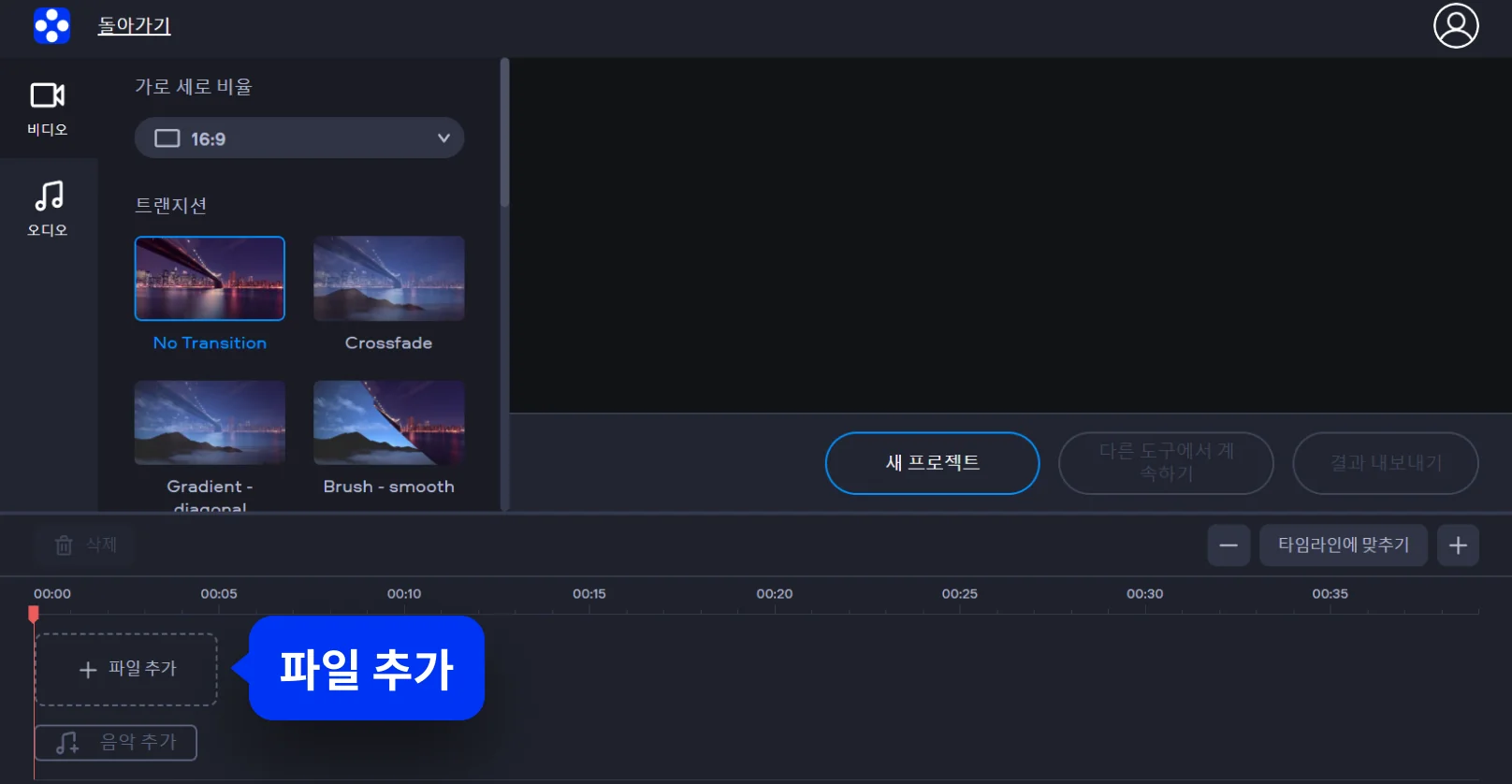The image size is (1512, 784).
Task: Click the black video preview area
Action: 1010,236
